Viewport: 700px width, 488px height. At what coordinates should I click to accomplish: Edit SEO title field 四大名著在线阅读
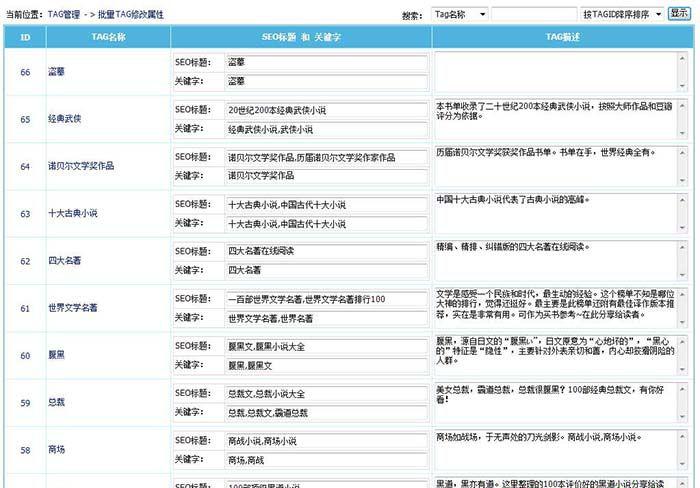[x=327, y=252]
